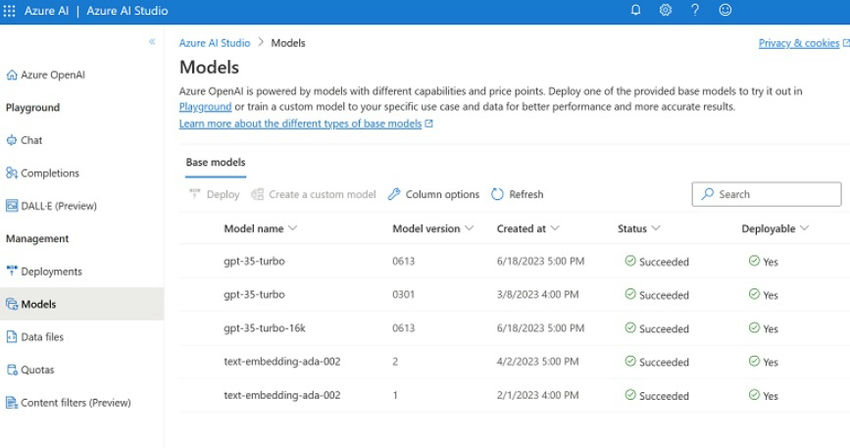Open Created at column sort chevron
This screenshot has height=448, width=850.
[x=555, y=228]
